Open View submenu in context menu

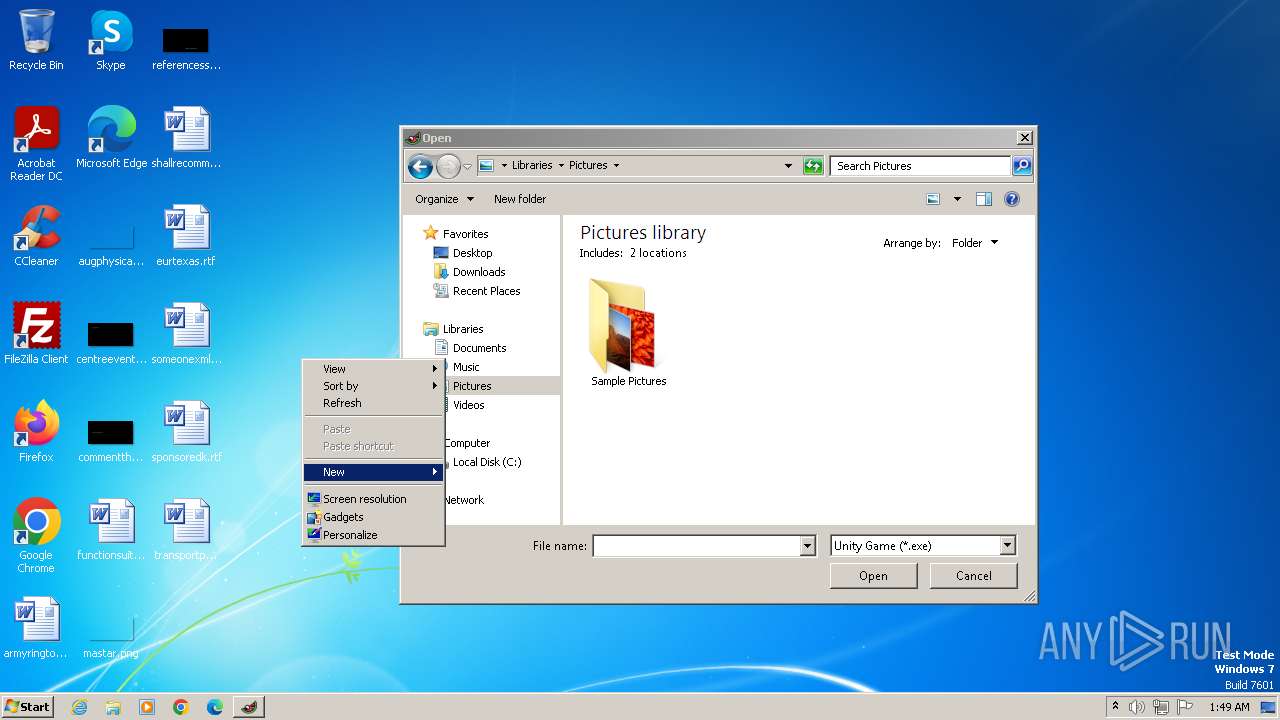pyautogui.click(x=373, y=369)
